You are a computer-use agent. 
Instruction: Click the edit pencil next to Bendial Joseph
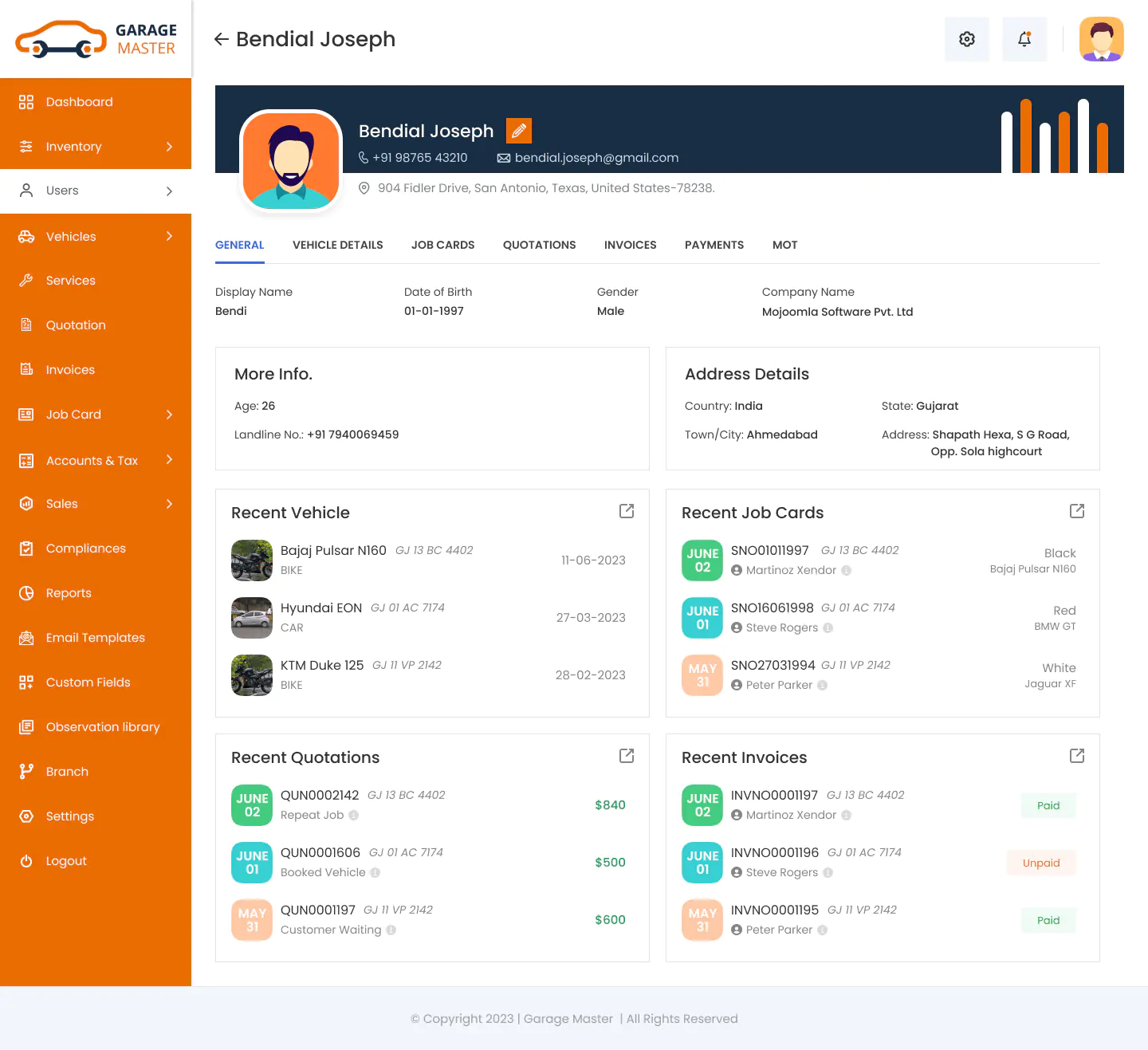pos(519,130)
